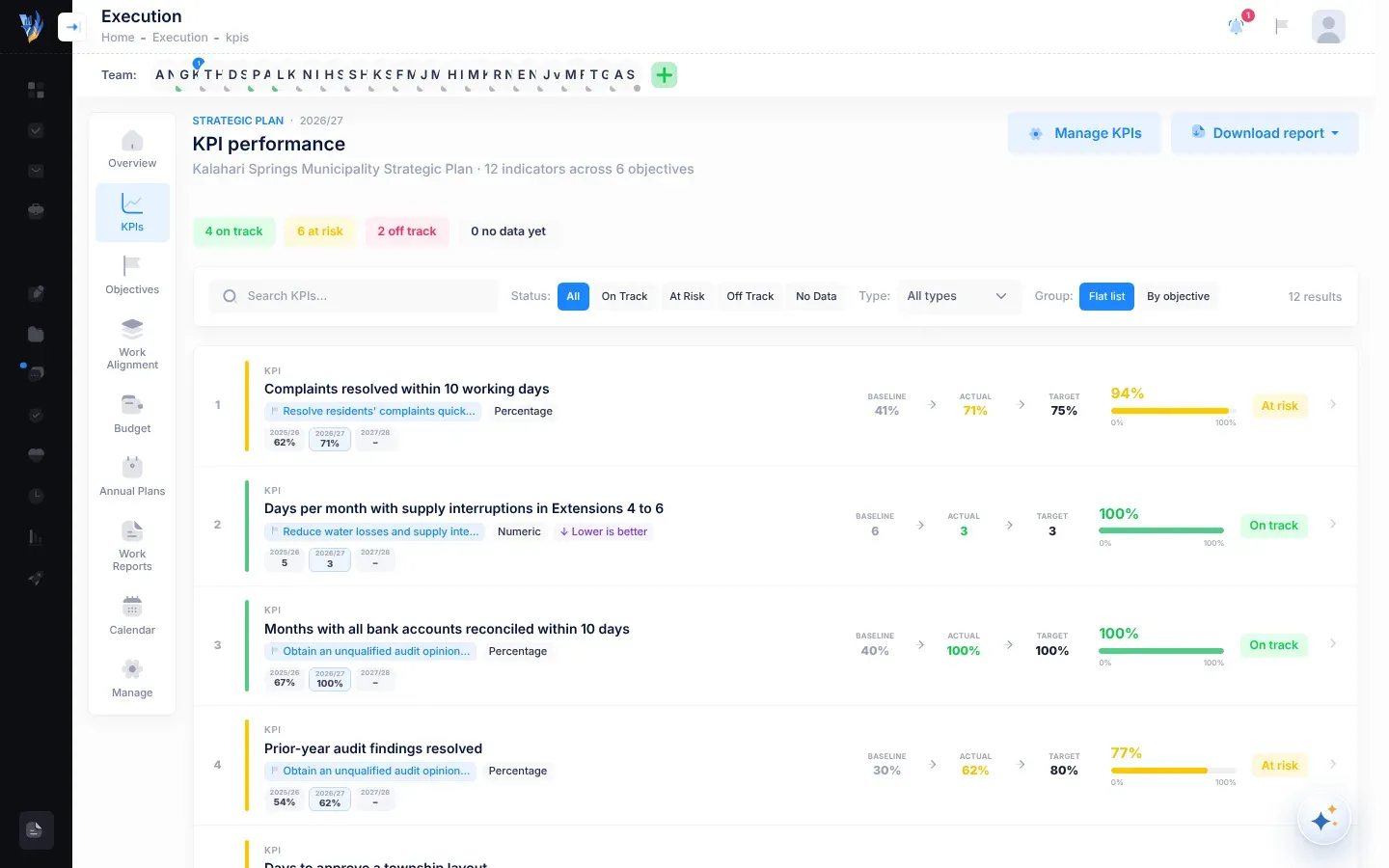This screenshot has height=868, width=1389.
Task: Open the Work Reports section
Action: click(132, 547)
